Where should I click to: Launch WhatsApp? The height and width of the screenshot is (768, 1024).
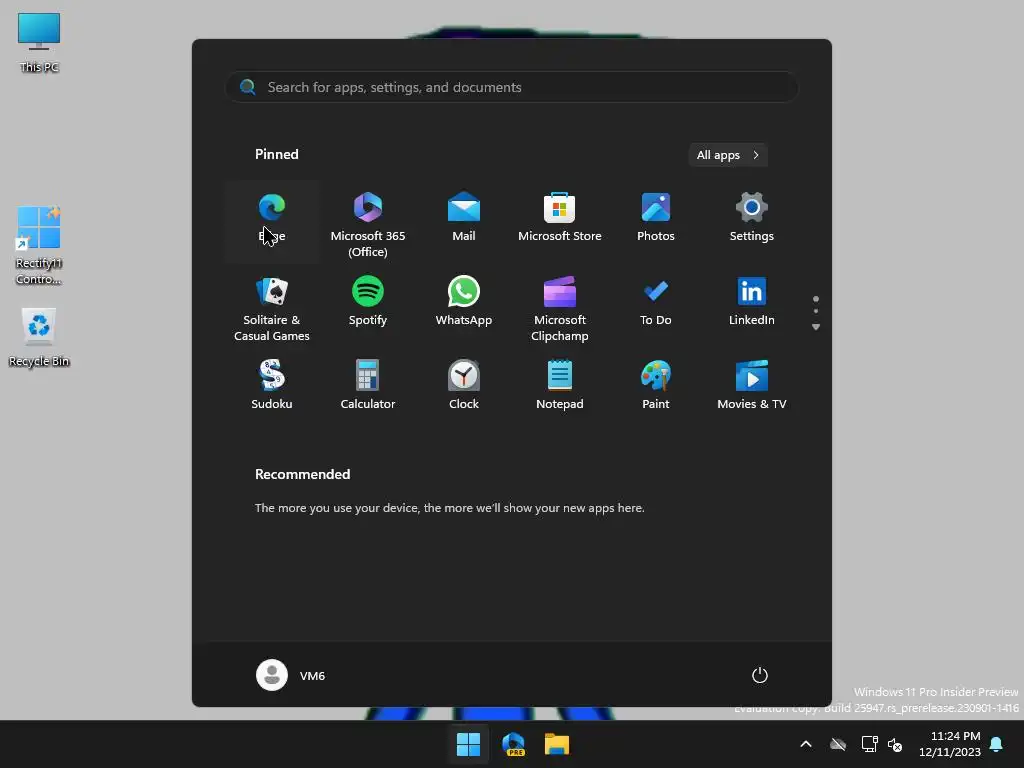coord(464,306)
